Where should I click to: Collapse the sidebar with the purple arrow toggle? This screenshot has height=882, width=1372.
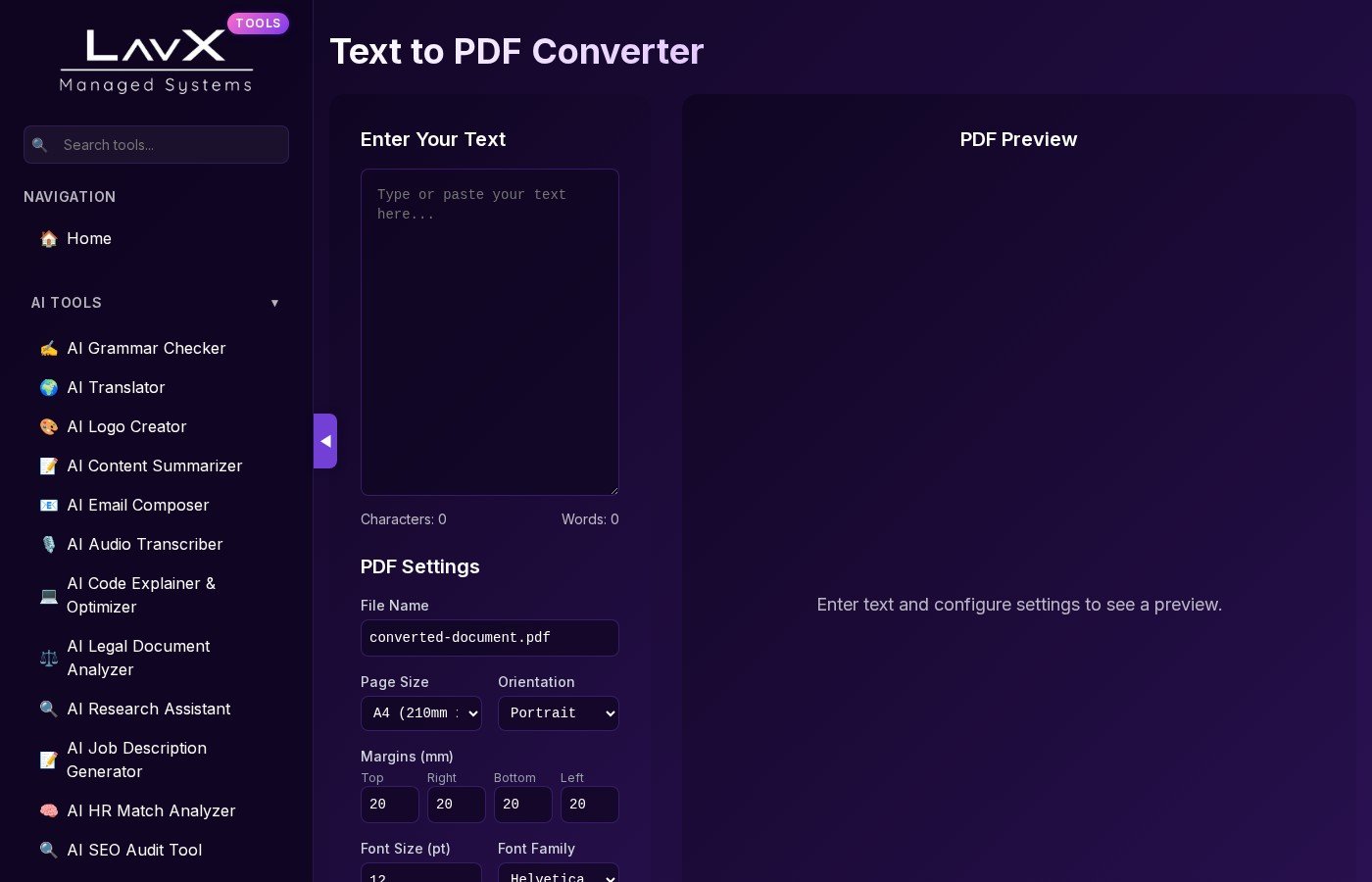pos(325,441)
